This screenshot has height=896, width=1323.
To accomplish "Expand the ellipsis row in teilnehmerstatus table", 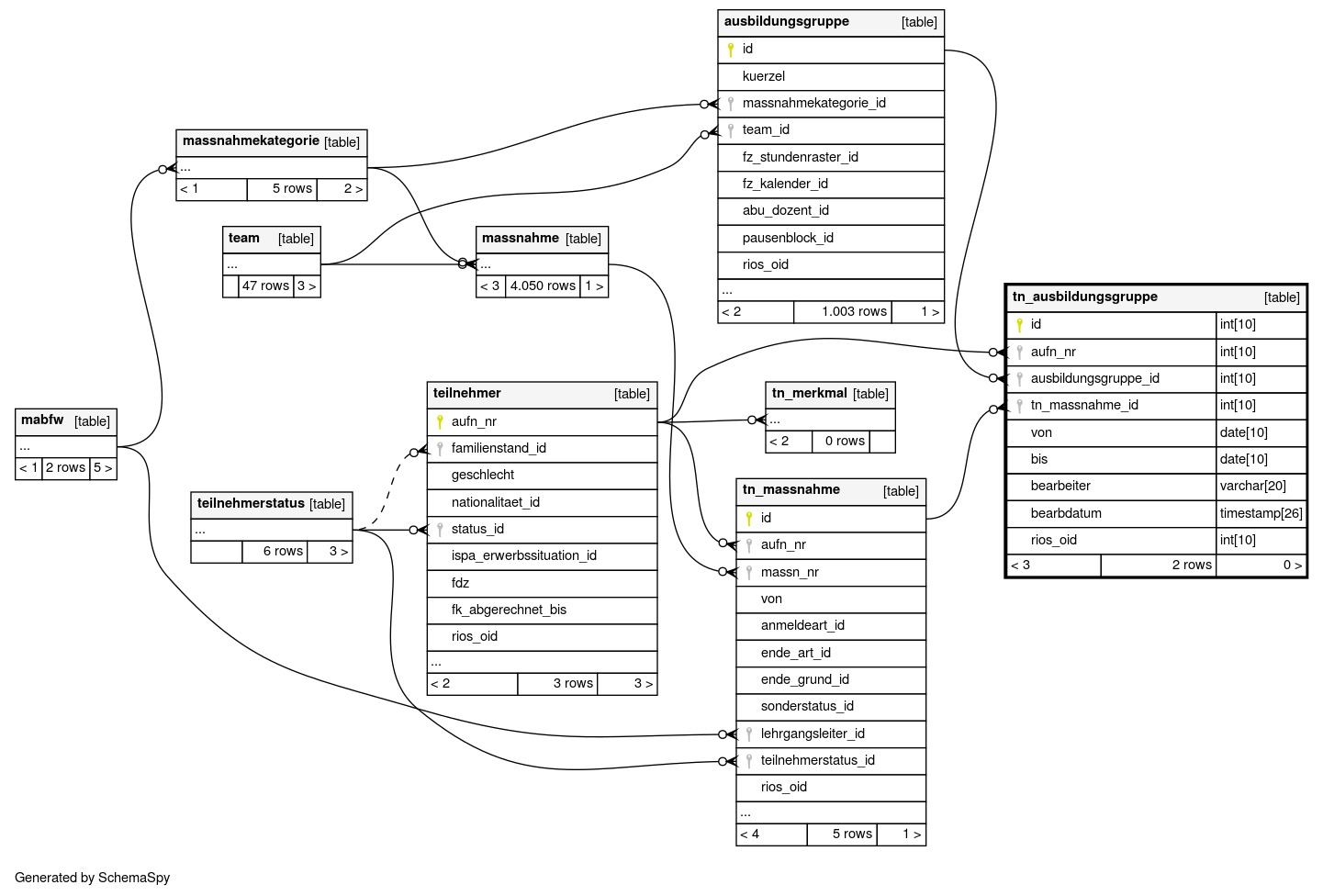I will tap(271, 531).
